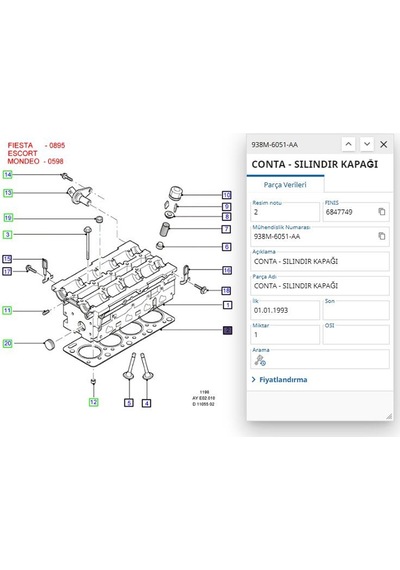Copy the FINIS number 6847749

click(x=381, y=212)
